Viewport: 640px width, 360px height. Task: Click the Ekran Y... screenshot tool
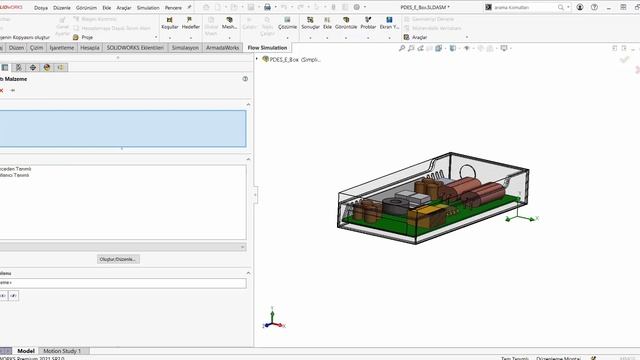point(389,23)
